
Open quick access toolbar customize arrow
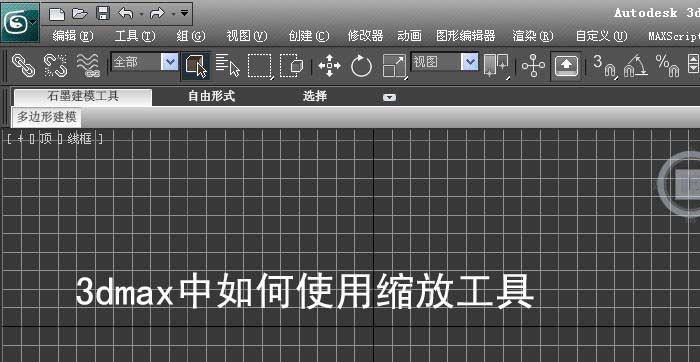(x=185, y=14)
